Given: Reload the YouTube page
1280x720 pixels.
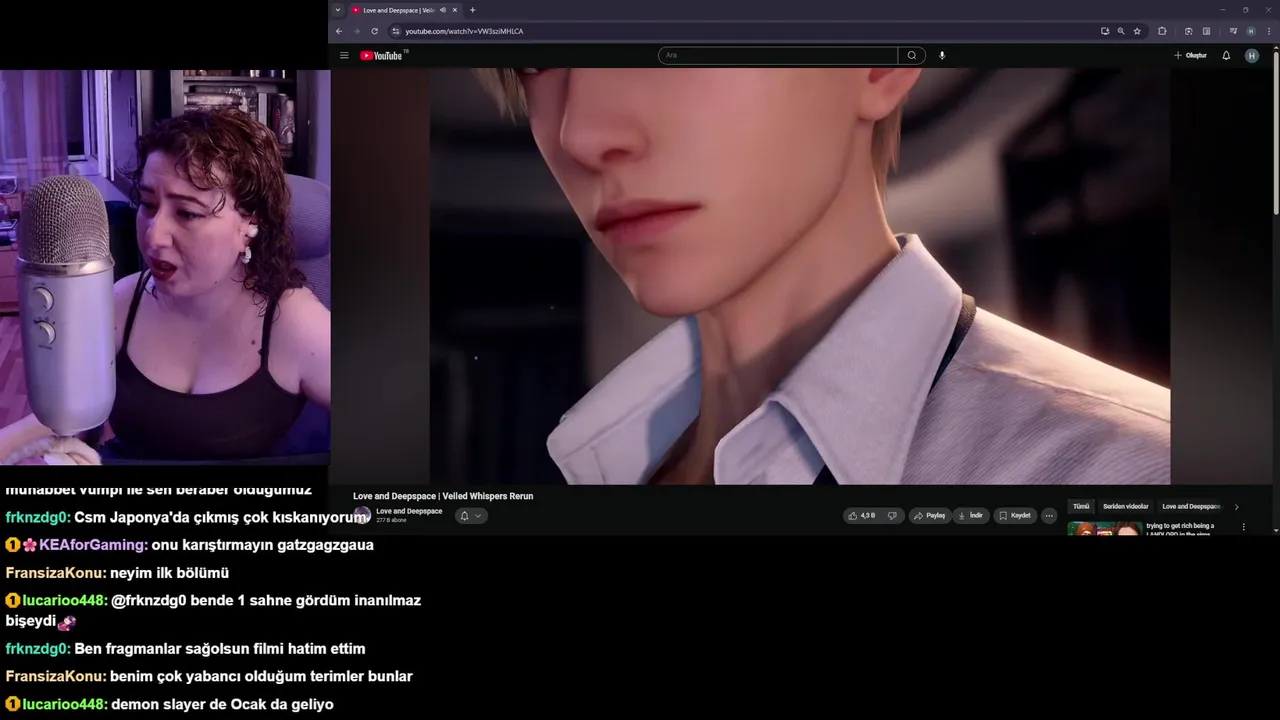Looking at the screenshot, I should click(x=374, y=31).
